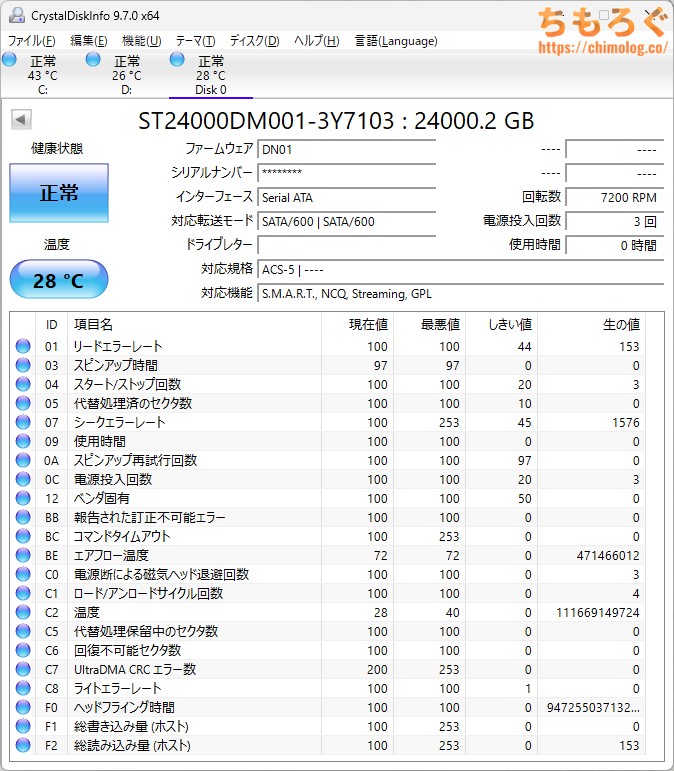Click the 現在値 column header
Viewport: 674px width, 771px height.
click(x=357, y=325)
